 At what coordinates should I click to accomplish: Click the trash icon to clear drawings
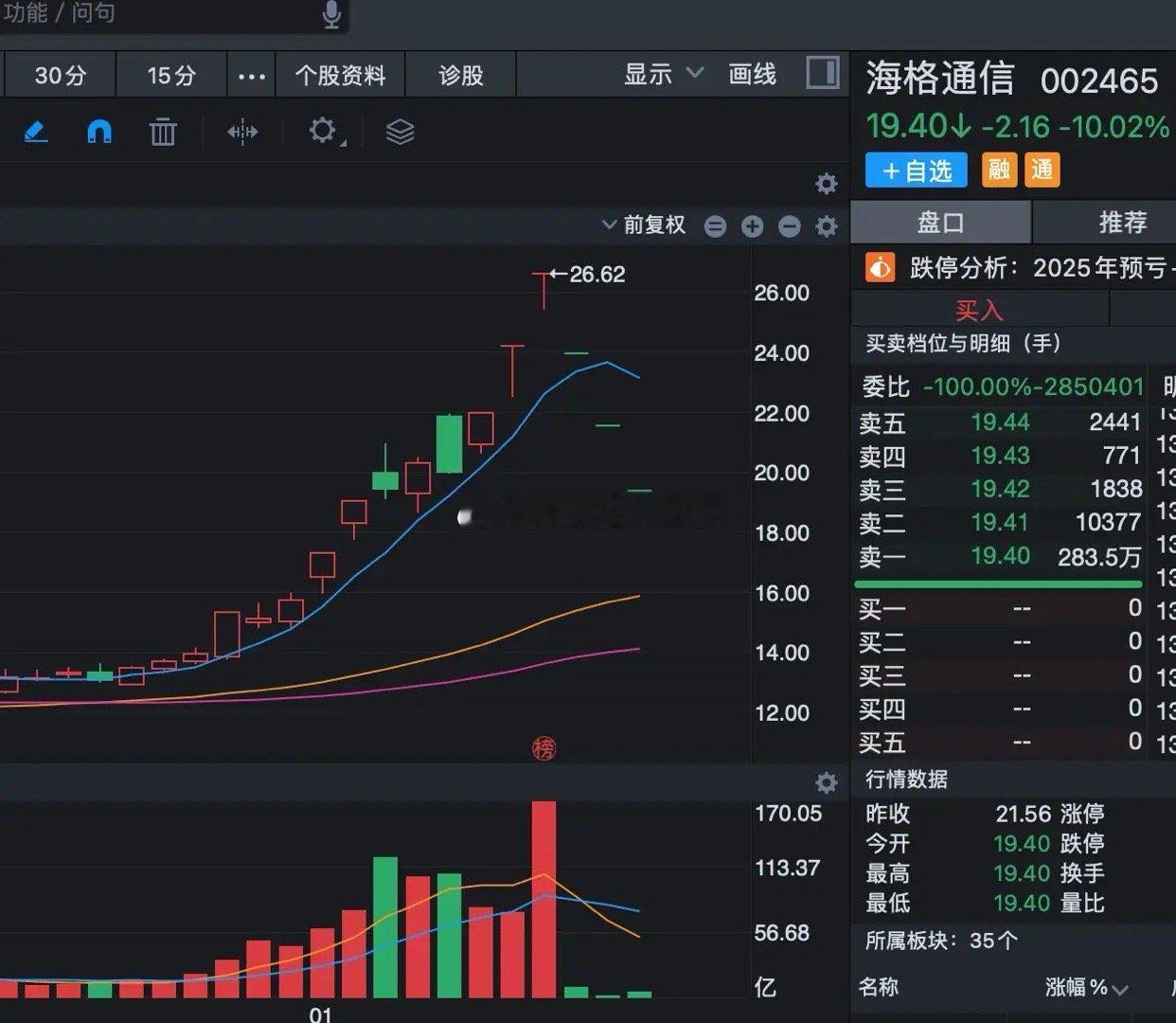coord(163,132)
